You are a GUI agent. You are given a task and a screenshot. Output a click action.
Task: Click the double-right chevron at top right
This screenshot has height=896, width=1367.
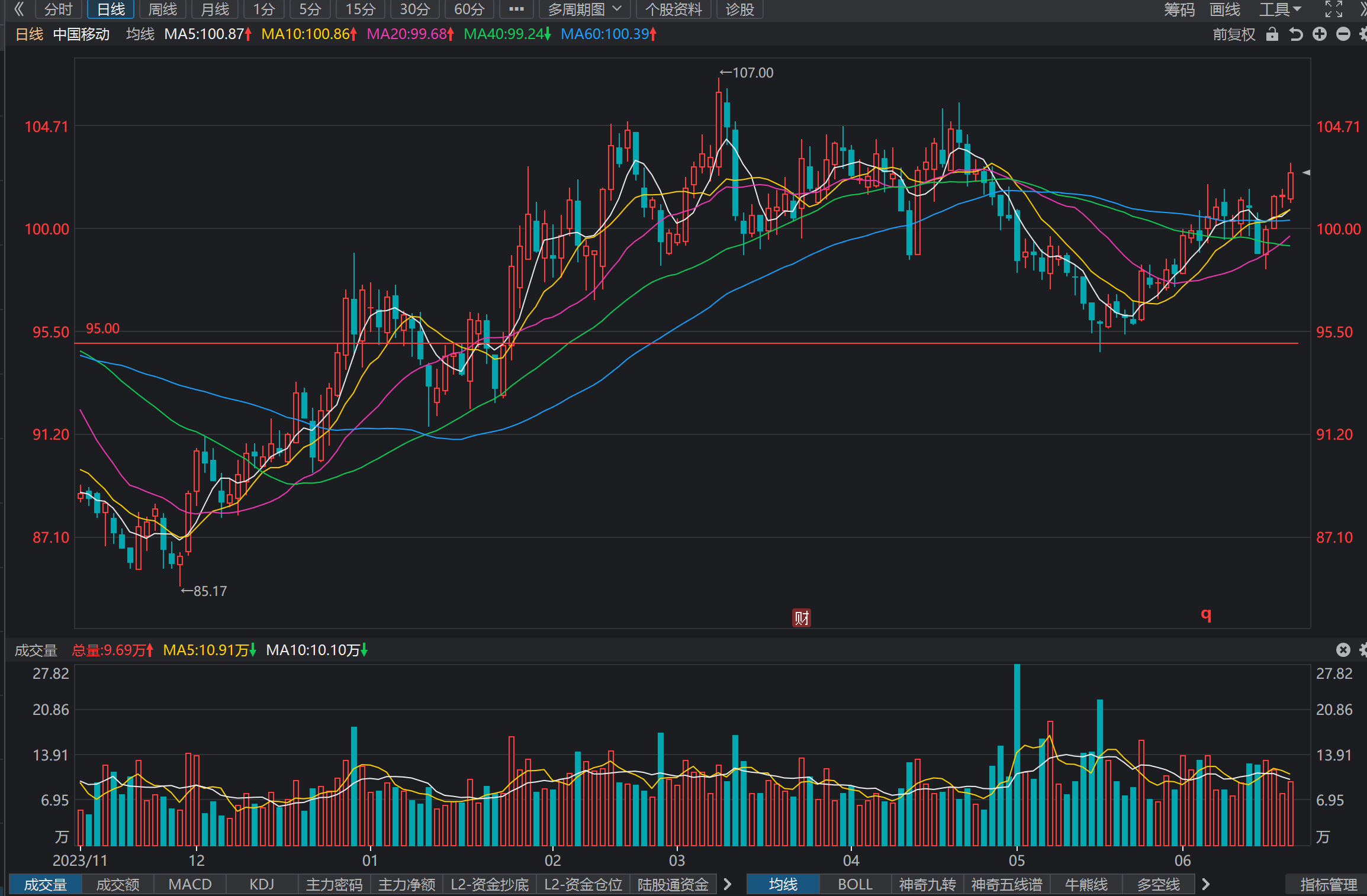coord(1362,9)
